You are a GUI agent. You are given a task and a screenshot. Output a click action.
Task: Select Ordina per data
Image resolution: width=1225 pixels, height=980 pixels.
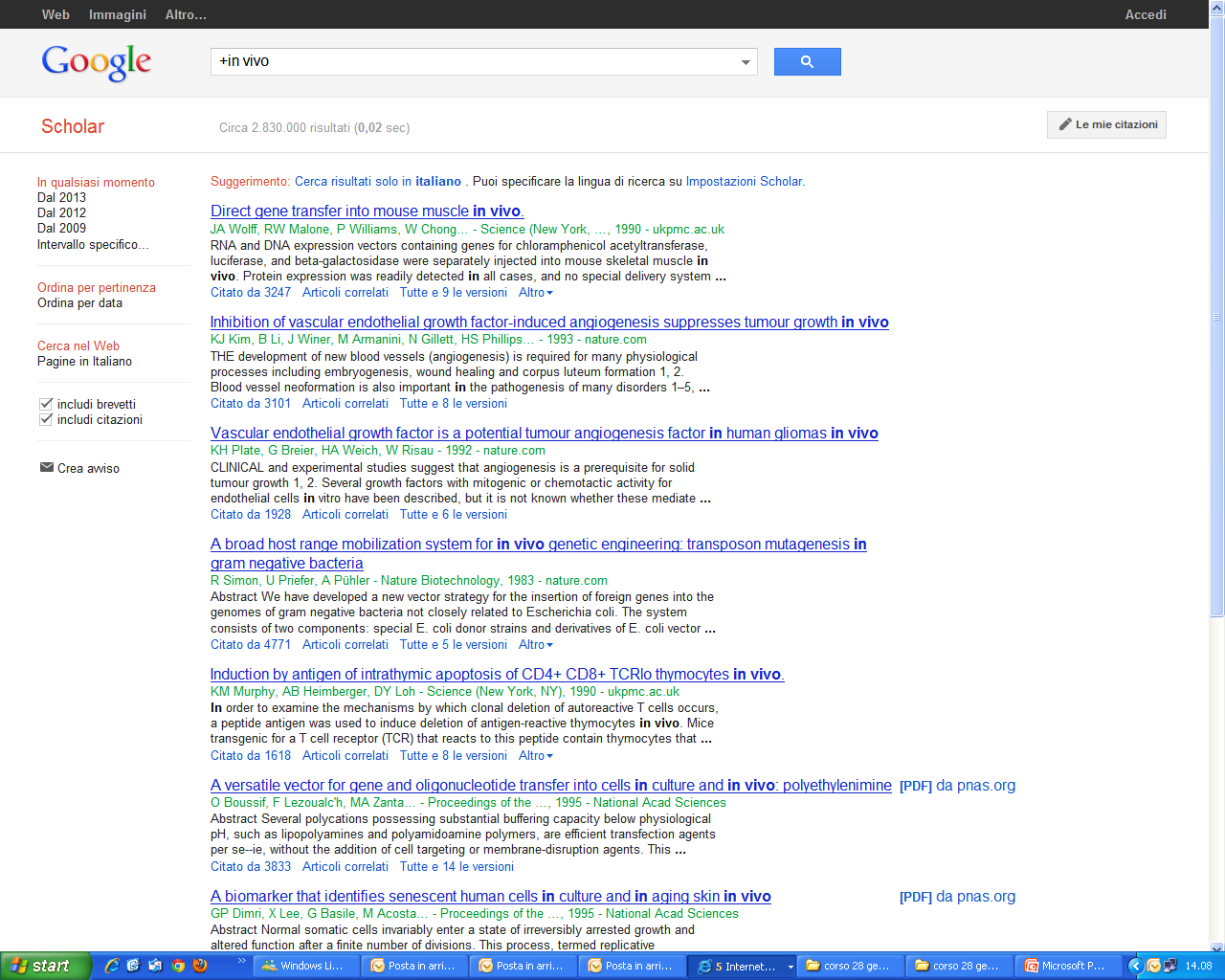79,302
